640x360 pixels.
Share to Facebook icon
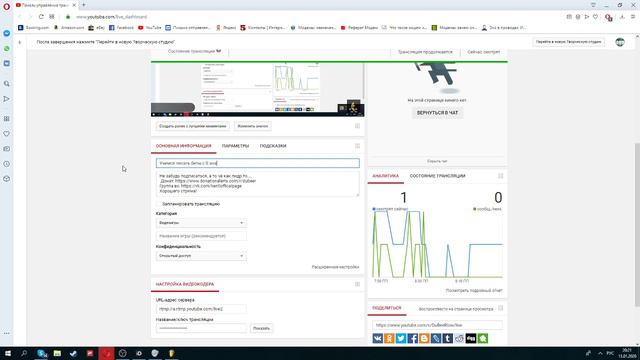point(413,338)
